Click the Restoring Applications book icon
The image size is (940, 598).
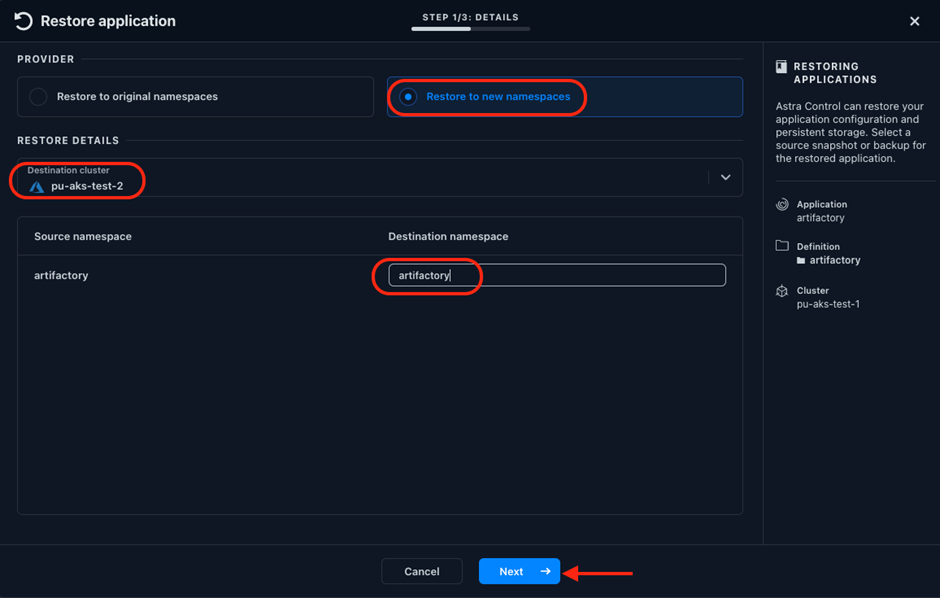point(781,67)
